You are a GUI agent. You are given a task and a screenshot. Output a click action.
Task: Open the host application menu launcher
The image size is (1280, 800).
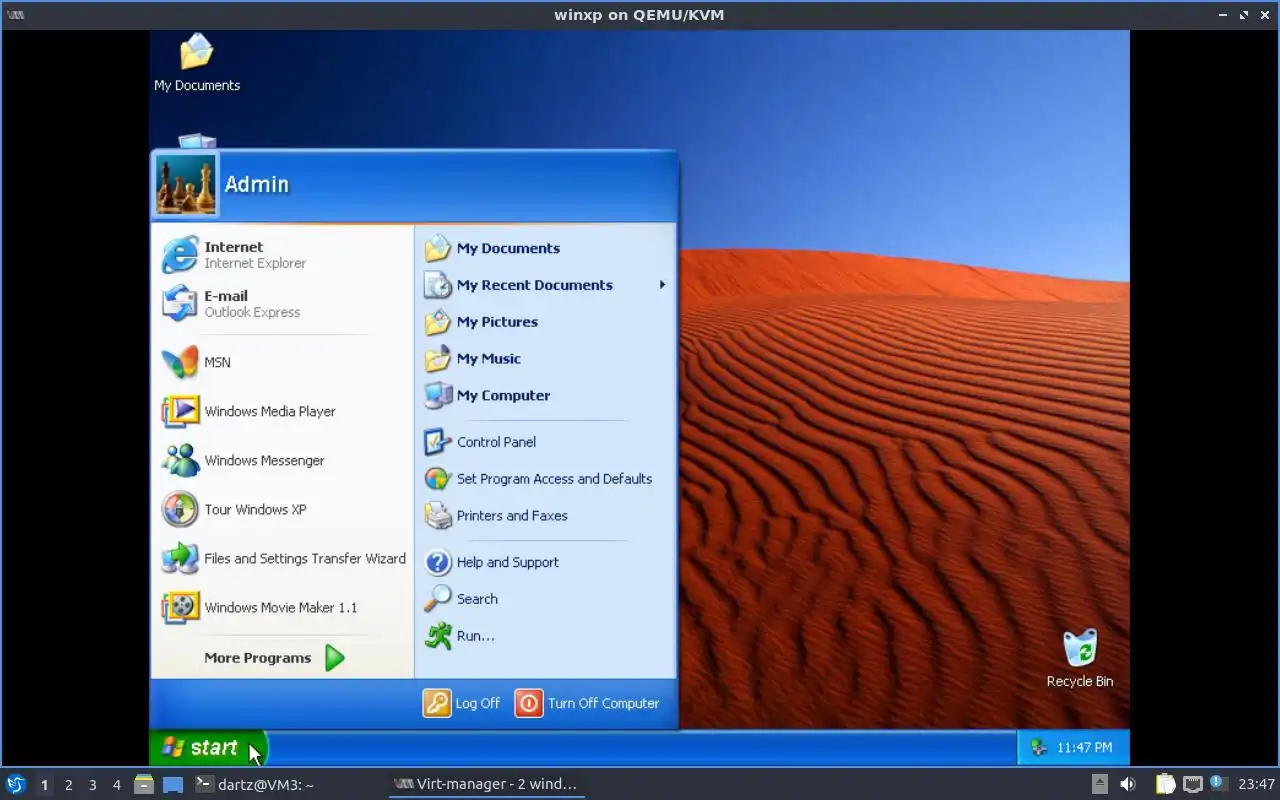click(x=15, y=784)
